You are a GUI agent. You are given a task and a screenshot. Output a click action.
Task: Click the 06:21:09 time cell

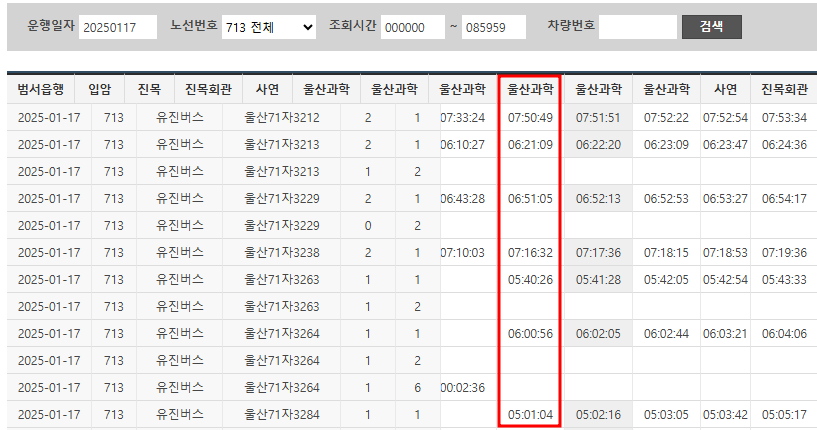click(530, 144)
